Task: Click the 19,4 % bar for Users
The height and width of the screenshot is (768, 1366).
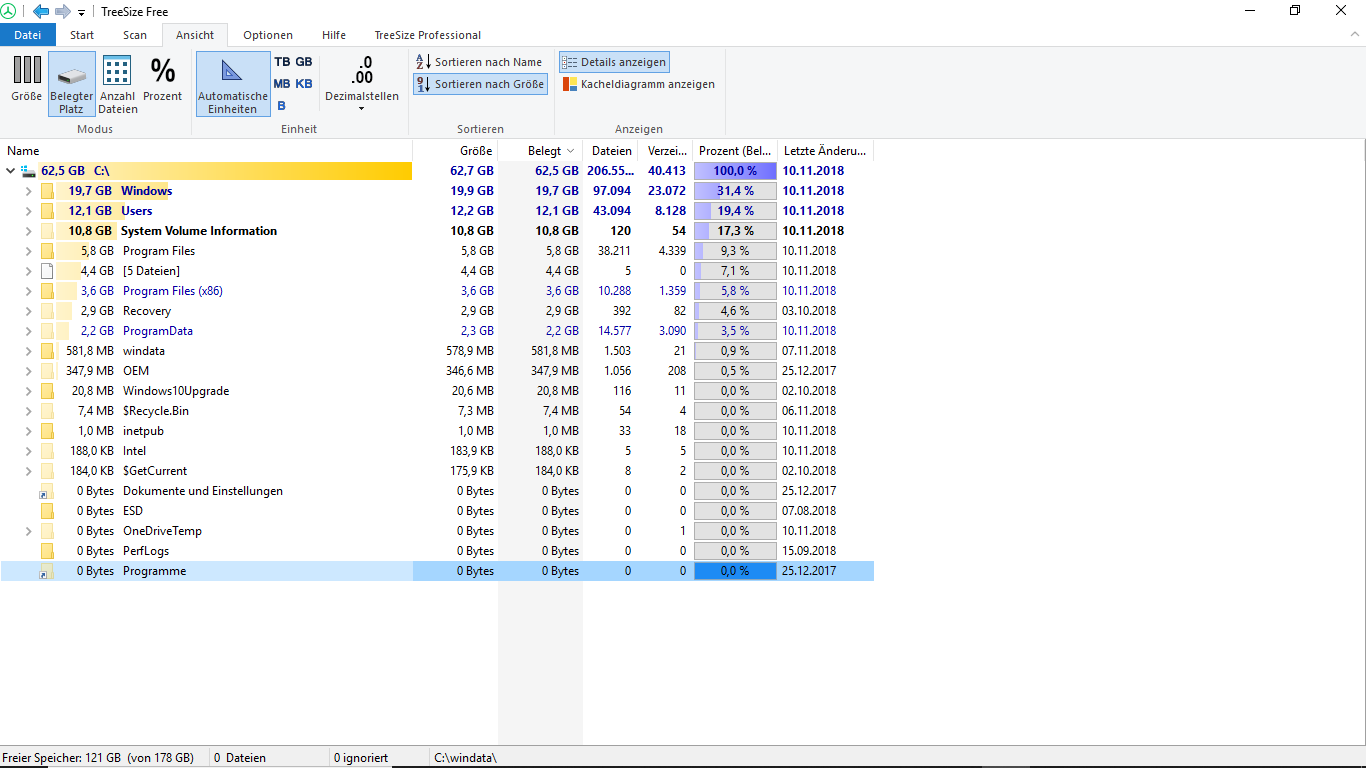Action: click(735, 211)
